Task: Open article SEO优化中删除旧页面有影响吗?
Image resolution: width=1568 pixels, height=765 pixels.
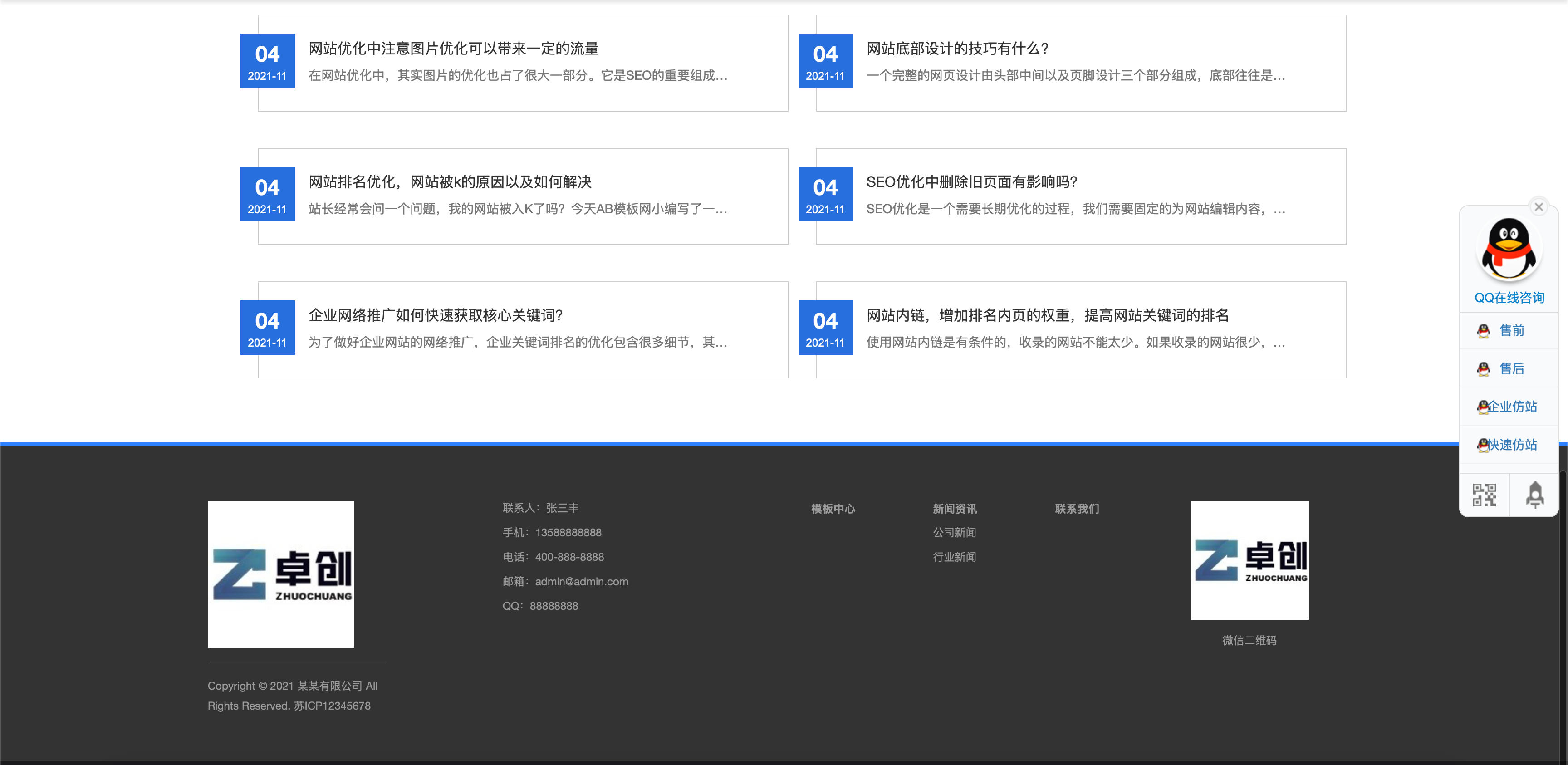Action: [x=972, y=182]
